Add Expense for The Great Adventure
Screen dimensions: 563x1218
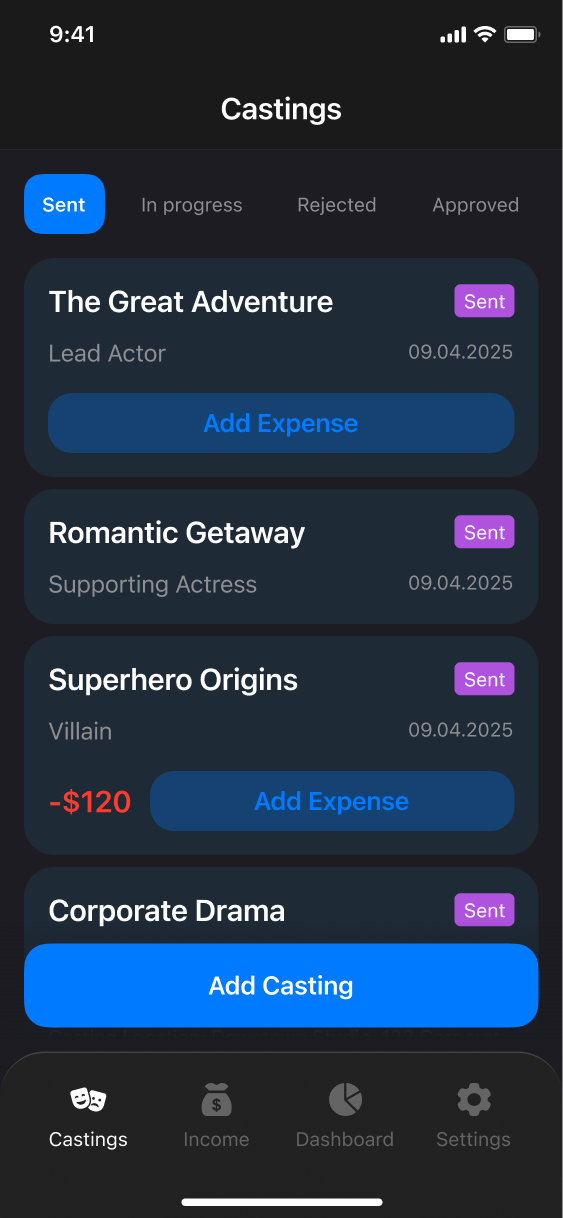281,423
